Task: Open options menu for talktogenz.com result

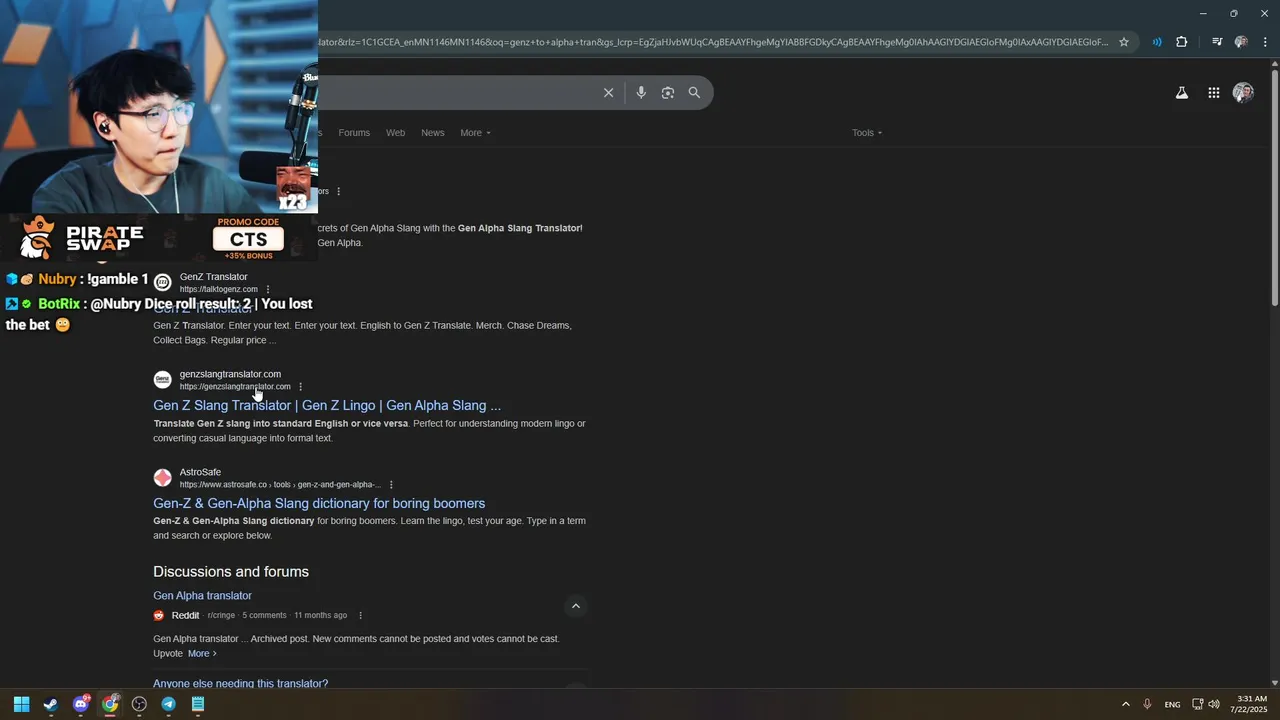Action: 267,289
